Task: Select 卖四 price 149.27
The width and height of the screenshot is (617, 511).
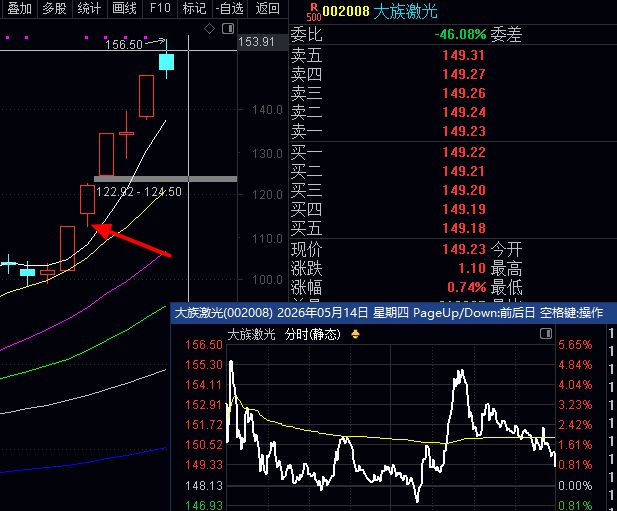Action: pyautogui.click(x=464, y=74)
